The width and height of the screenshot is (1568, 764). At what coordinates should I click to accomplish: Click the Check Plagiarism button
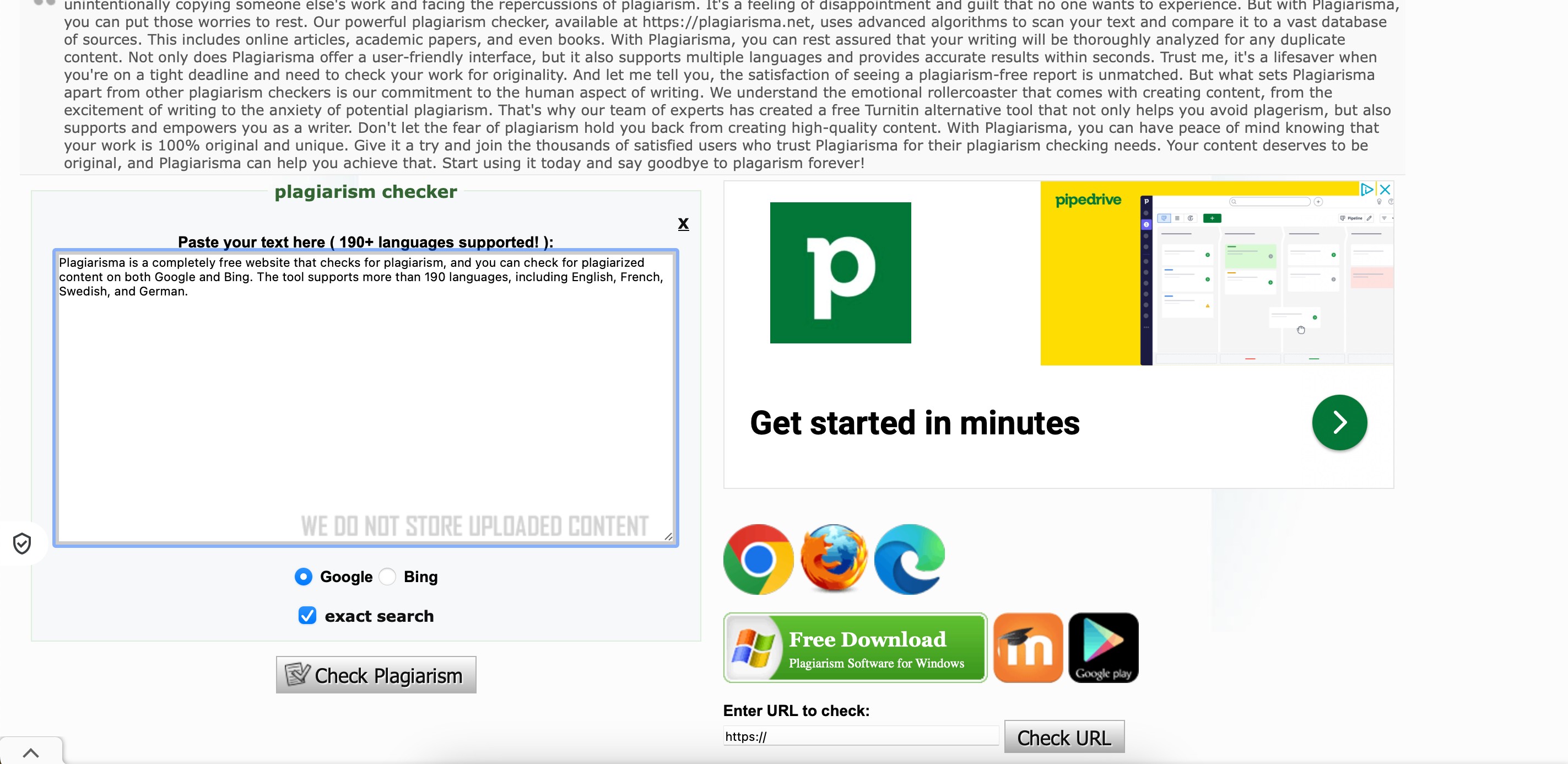click(376, 675)
